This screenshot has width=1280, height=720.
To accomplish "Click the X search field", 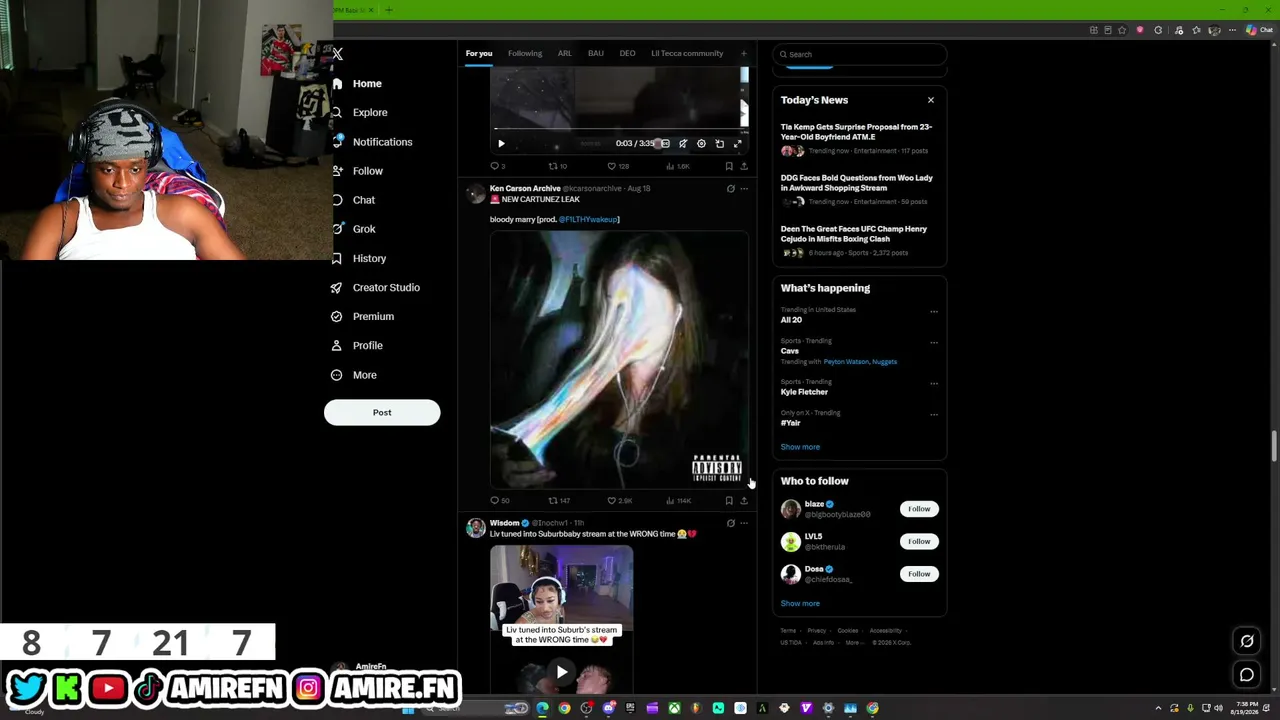I will [x=859, y=54].
